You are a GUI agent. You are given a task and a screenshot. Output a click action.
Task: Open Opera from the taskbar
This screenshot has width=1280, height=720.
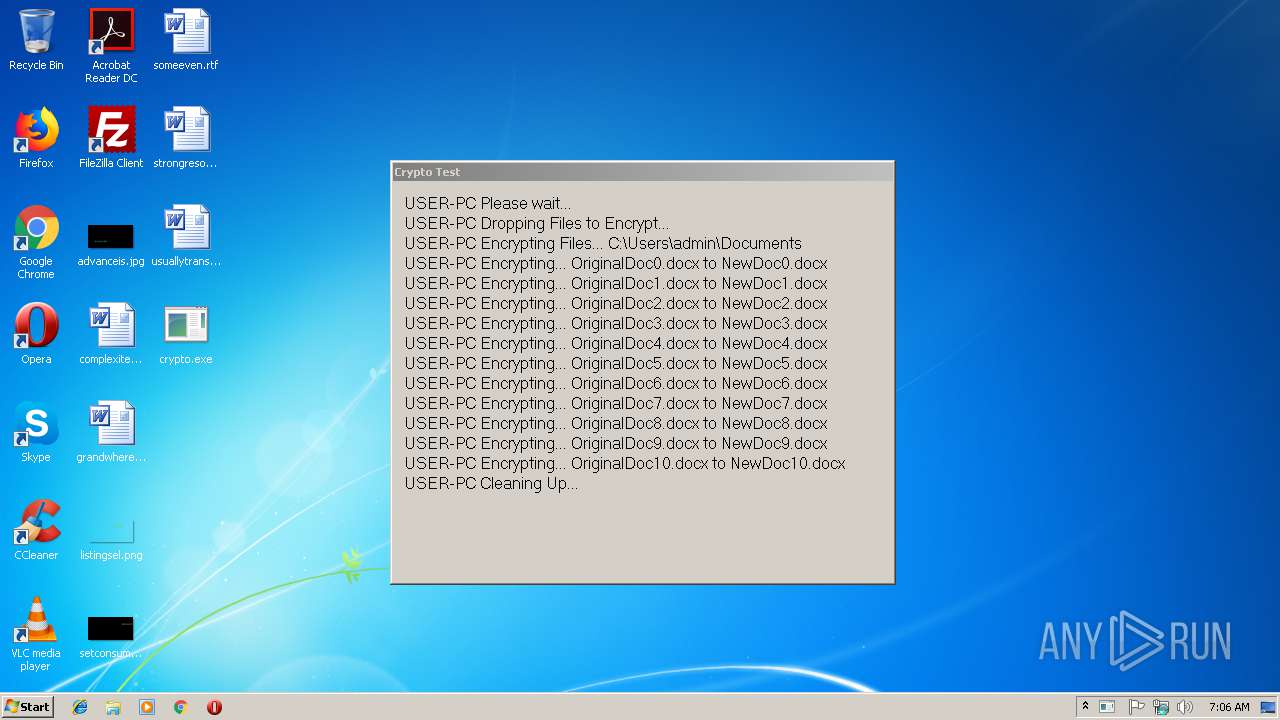[x=214, y=707]
